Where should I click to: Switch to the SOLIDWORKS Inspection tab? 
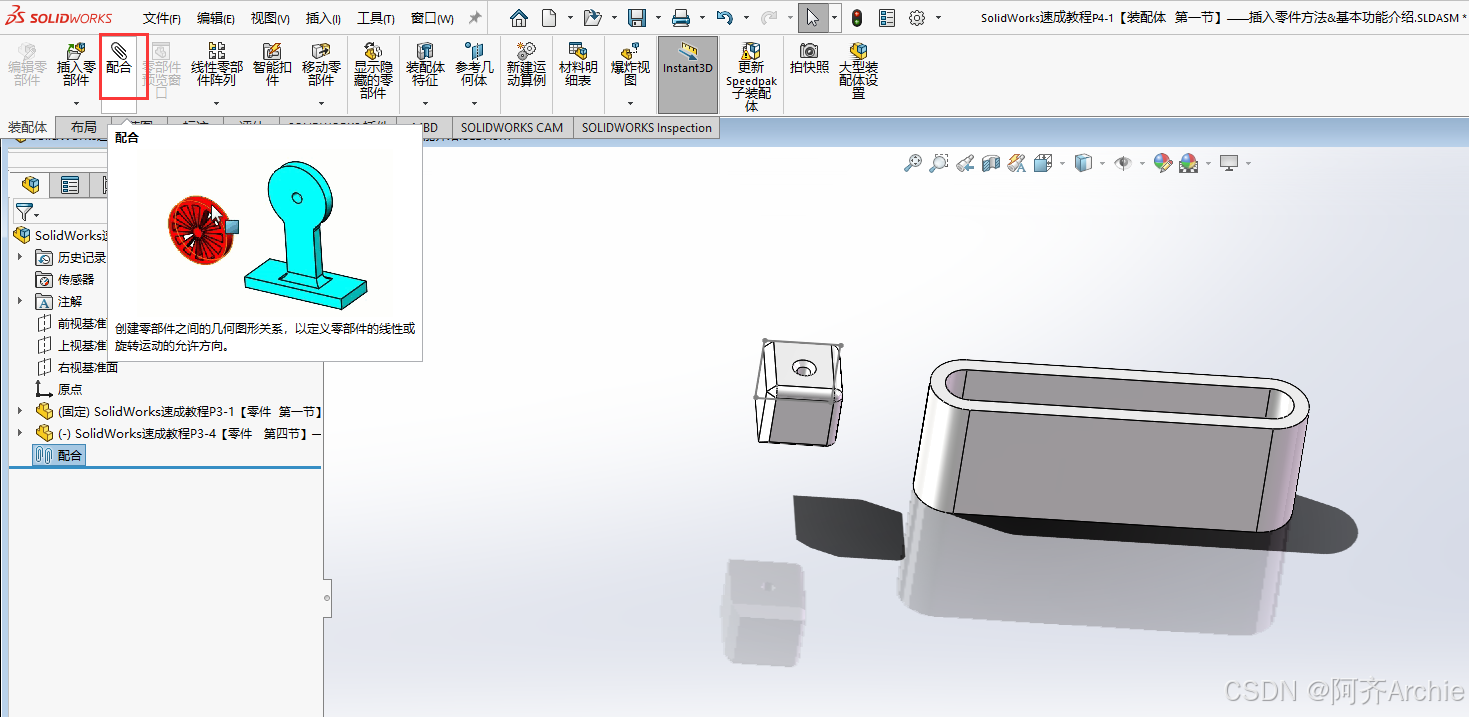(647, 127)
